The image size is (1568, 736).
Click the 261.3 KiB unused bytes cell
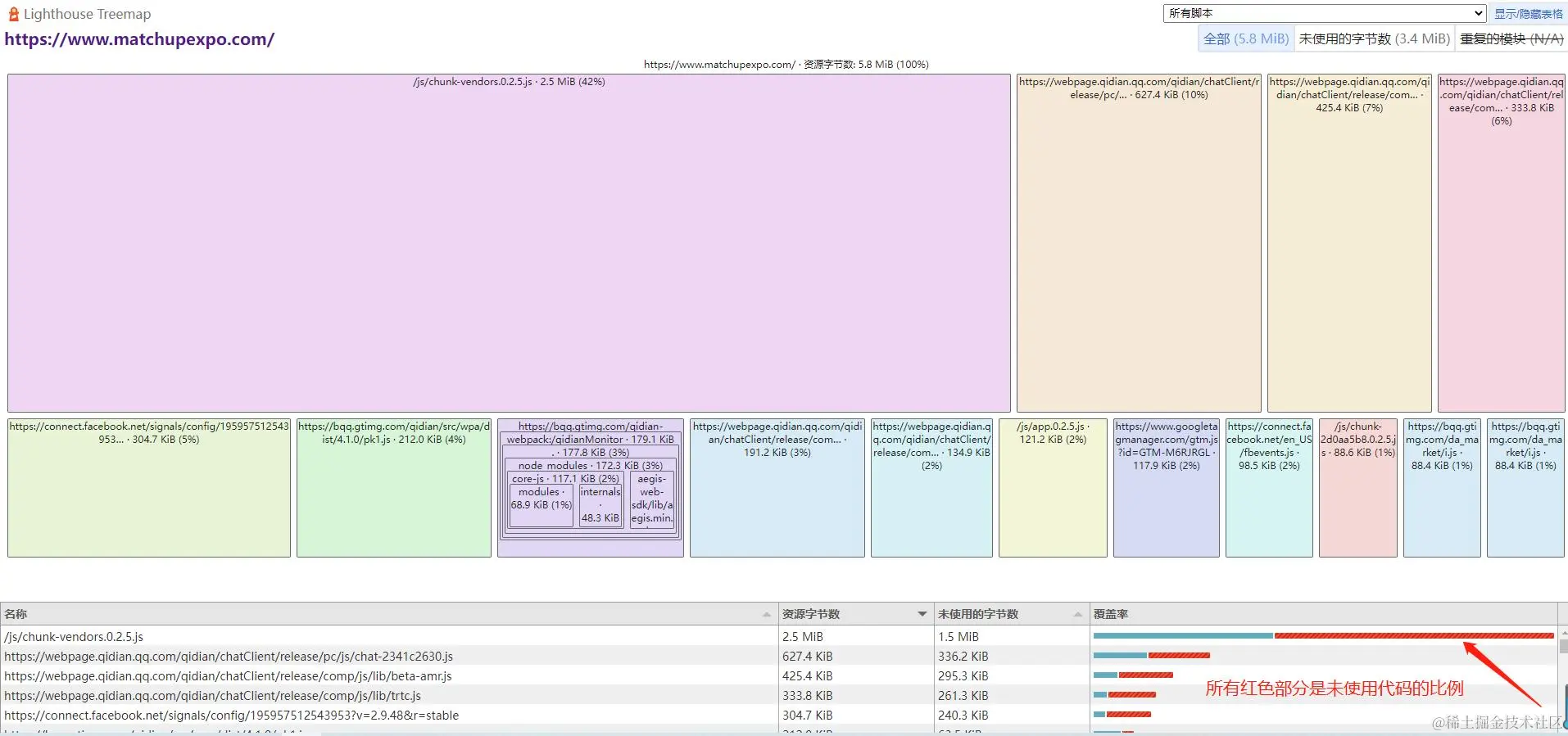1011,695
